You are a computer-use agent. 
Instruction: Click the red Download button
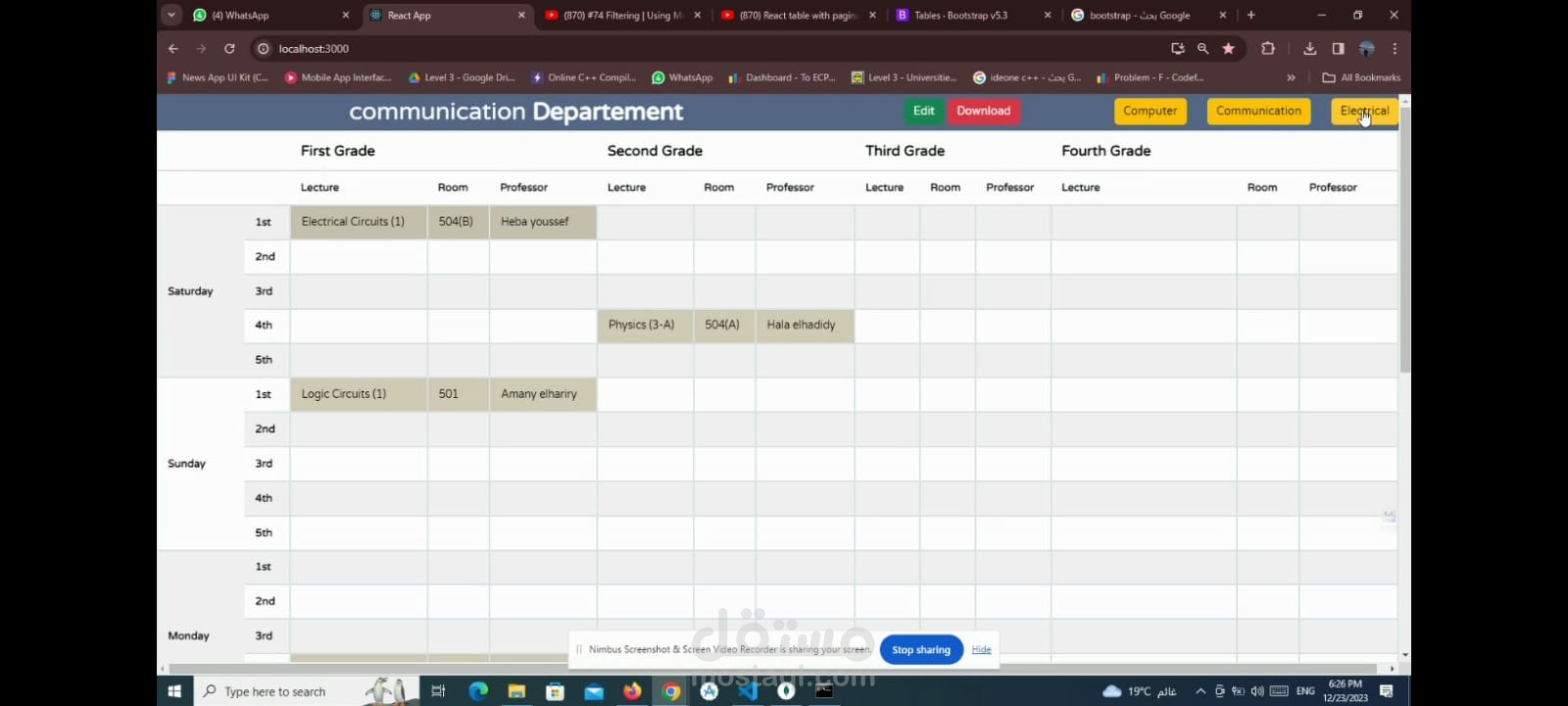pyautogui.click(x=984, y=111)
